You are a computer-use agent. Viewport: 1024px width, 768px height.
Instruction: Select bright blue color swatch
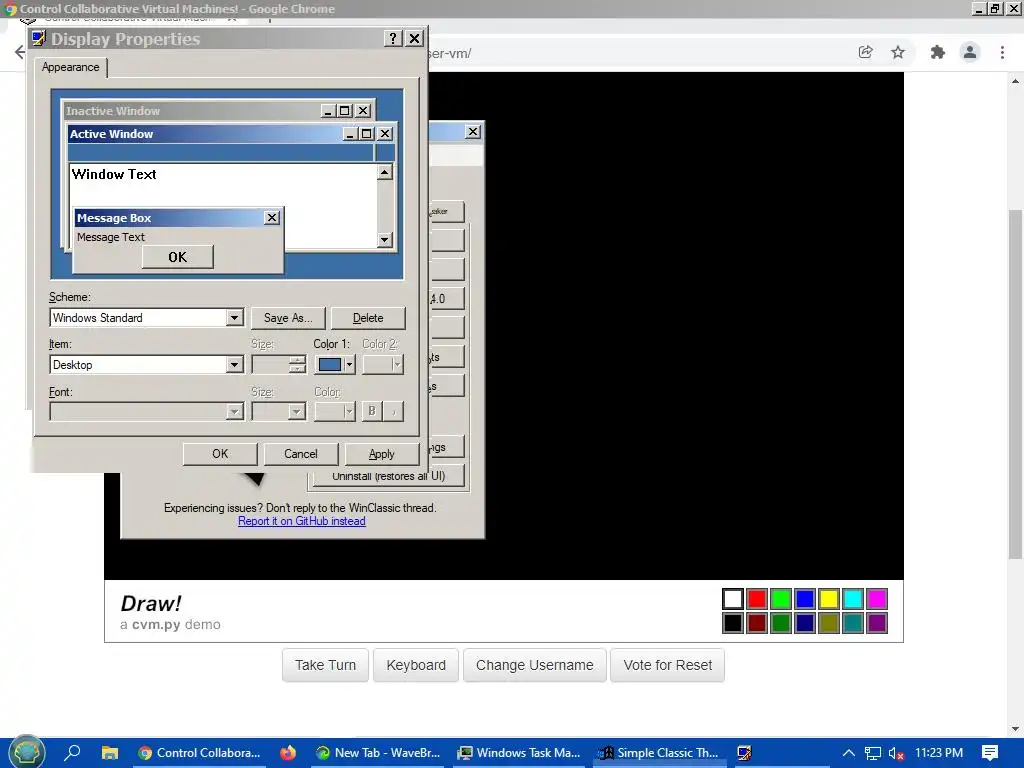[x=805, y=598]
